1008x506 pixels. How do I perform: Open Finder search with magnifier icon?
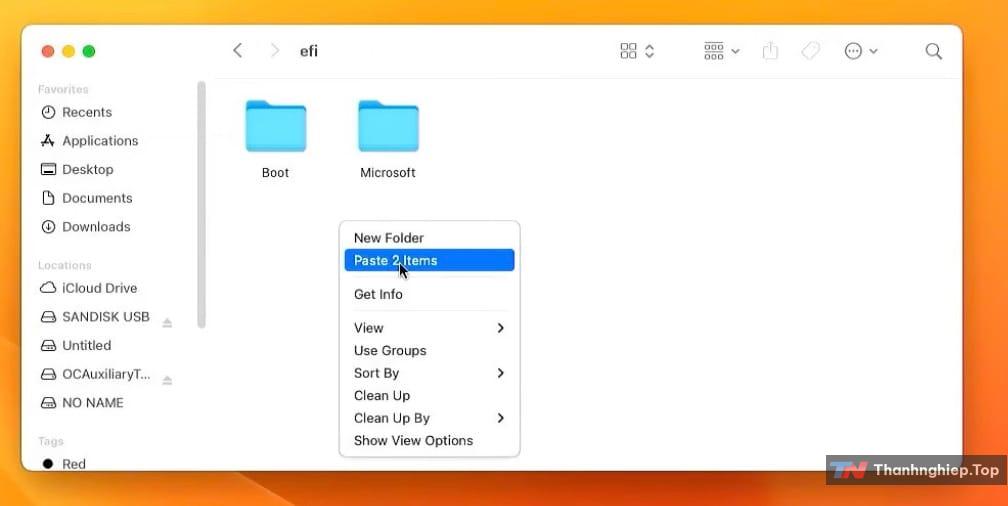[x=933, y=51]
